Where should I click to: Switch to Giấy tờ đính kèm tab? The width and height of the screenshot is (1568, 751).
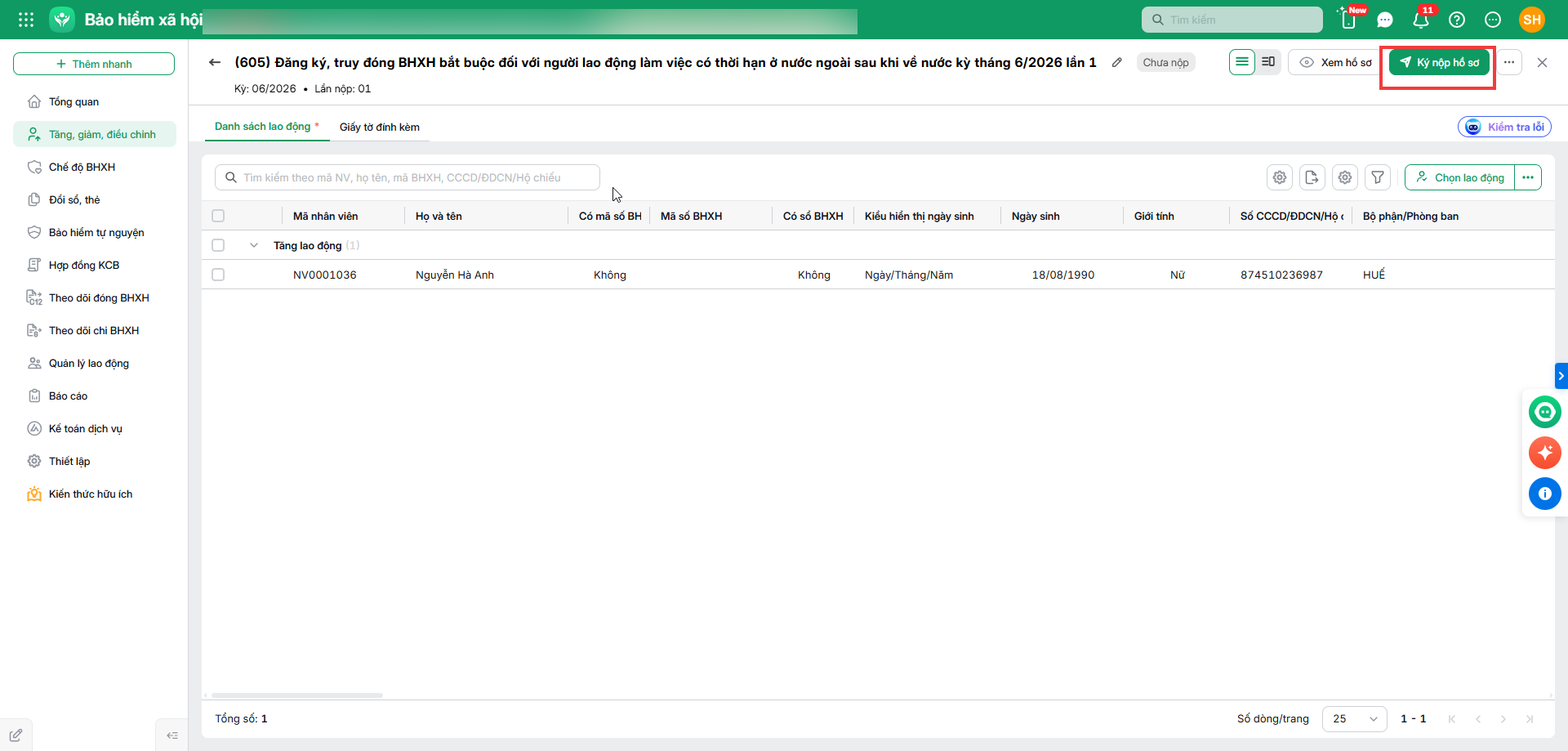pyautogui.click(x=380, y=127)
